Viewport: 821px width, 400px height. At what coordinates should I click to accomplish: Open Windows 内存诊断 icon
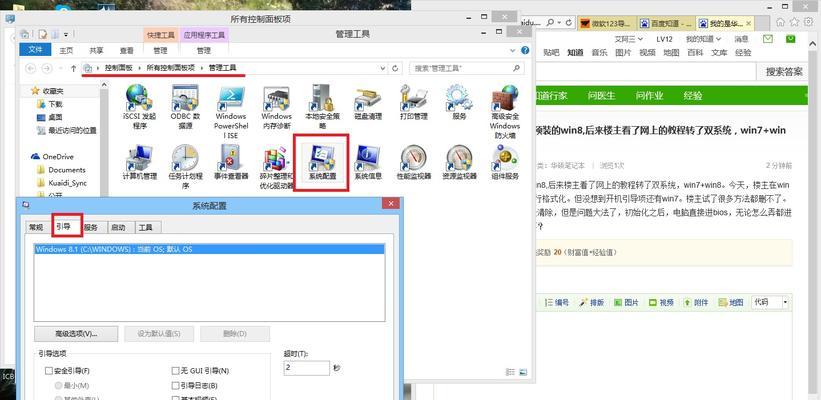click(x=276, y=97)
